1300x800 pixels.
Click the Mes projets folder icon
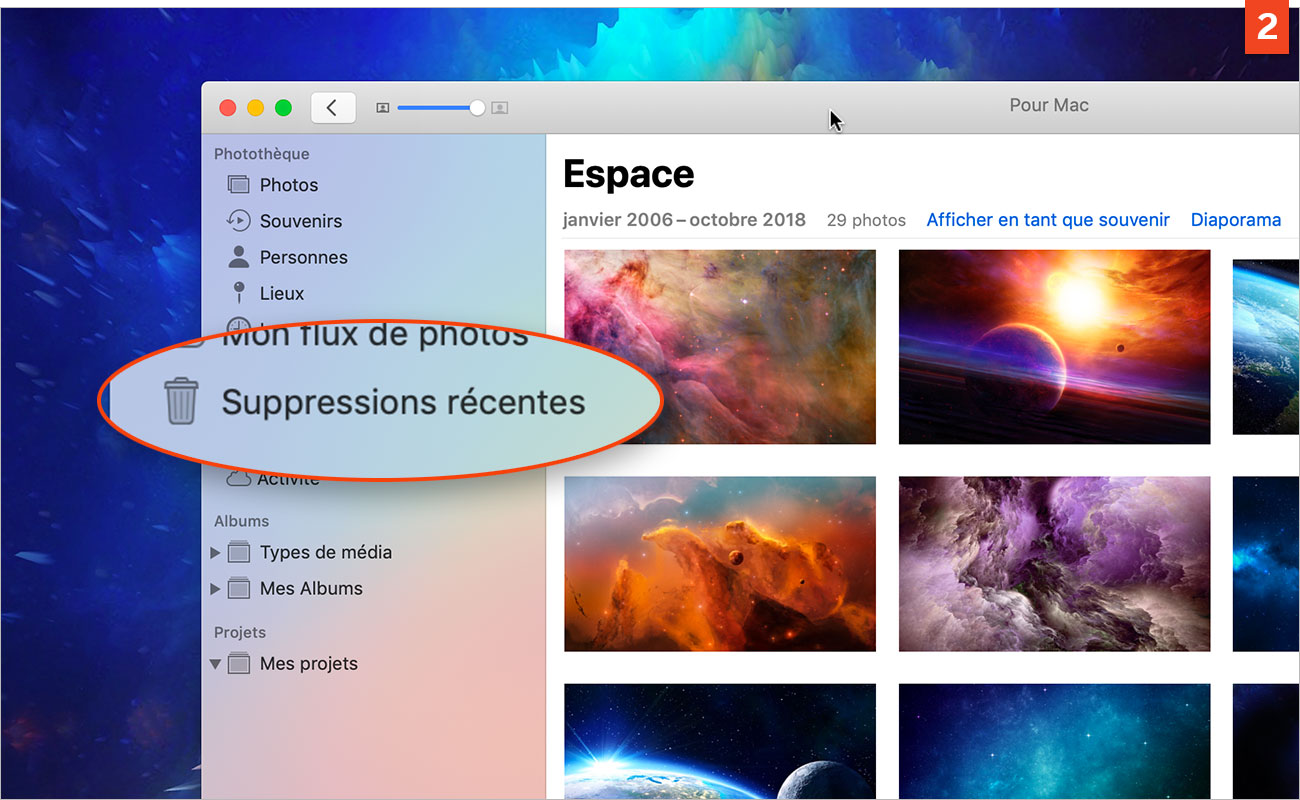coord(238,663)
